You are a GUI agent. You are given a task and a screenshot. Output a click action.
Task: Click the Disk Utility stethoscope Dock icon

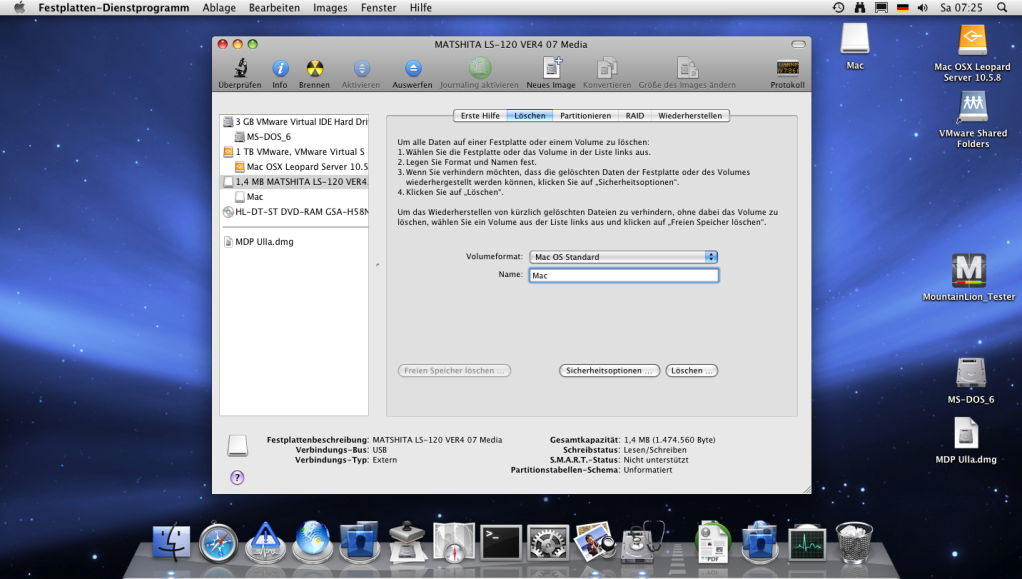click(642, 542)
